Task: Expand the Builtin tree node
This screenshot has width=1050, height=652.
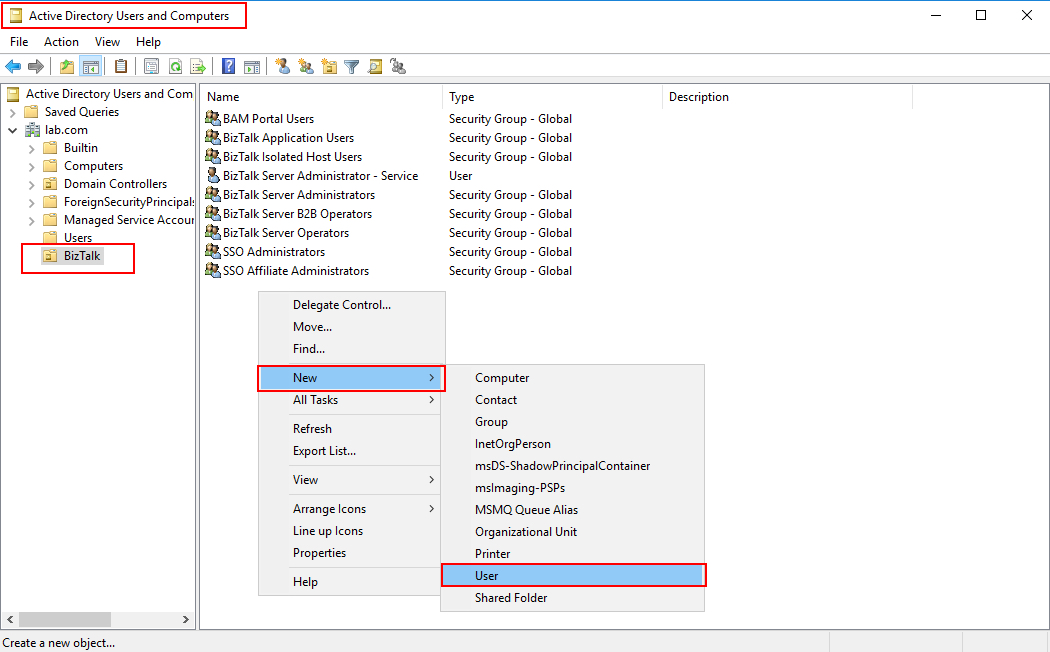Action: point(31,149)
